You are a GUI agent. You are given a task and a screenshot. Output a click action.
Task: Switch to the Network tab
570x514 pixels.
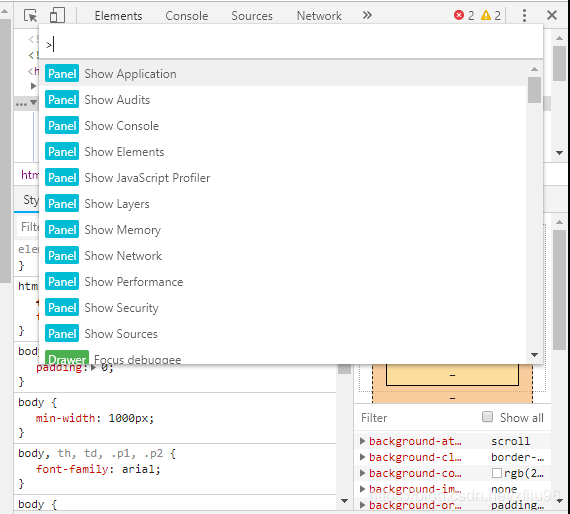pos(319,16)
